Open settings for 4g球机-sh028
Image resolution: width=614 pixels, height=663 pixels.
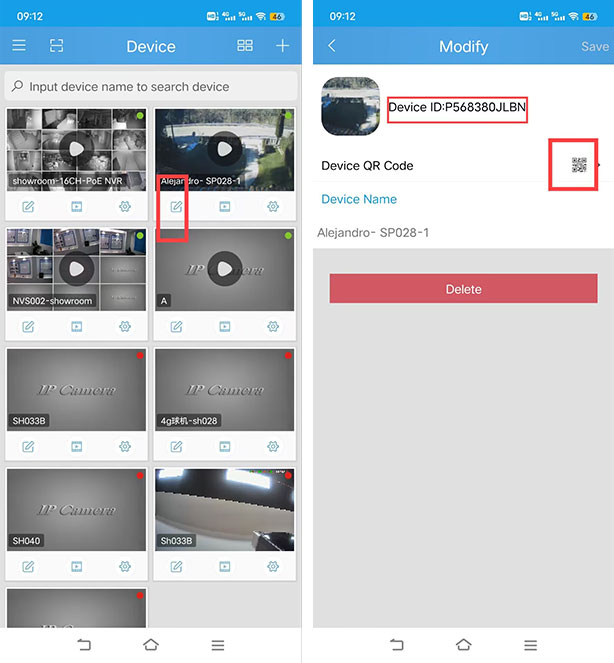pos(273,447)
